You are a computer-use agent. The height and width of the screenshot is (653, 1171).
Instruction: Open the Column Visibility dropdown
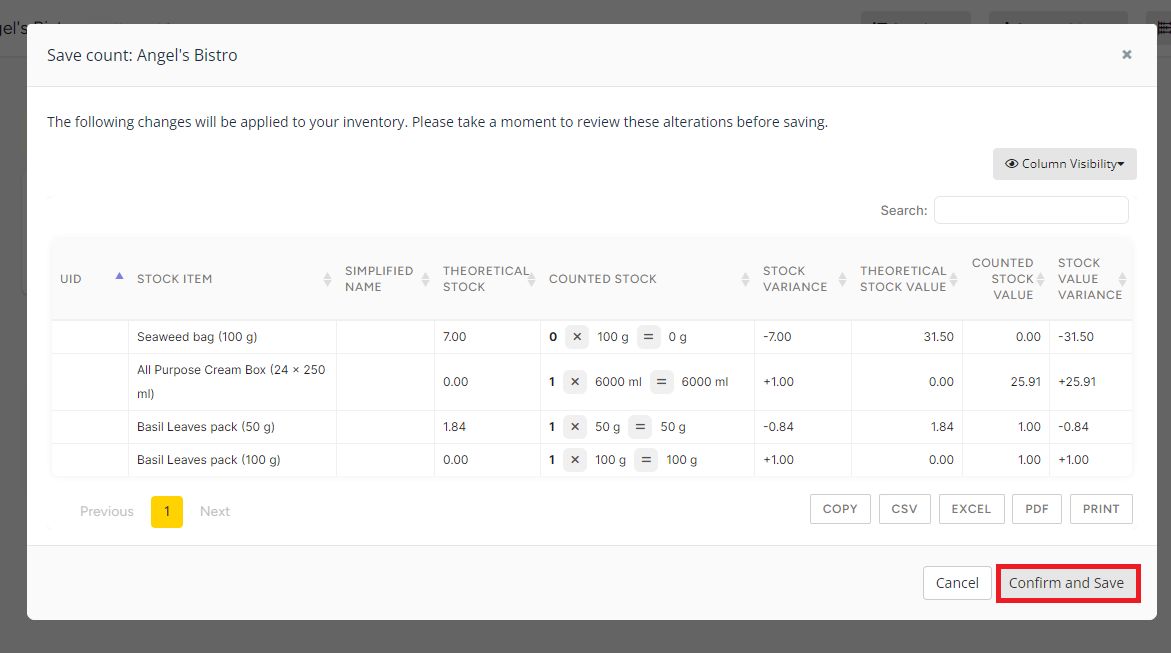click(x=1064, y=164)
